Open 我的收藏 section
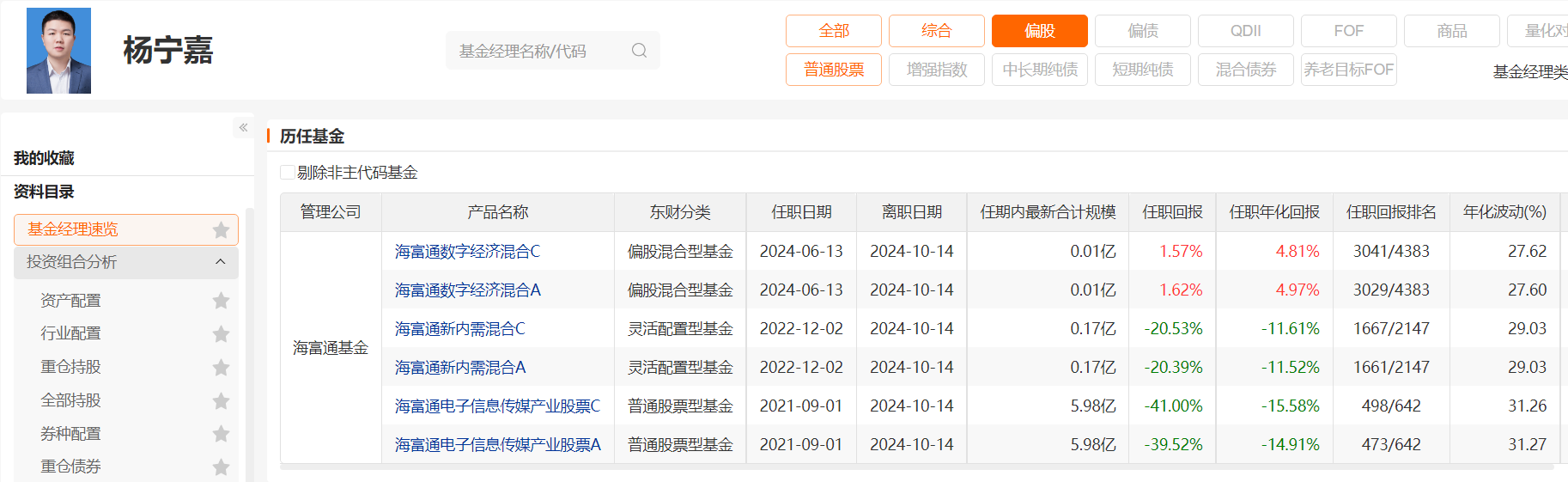Image resolution: width=1568 pixels, height=482 pixels. [44, 158]
